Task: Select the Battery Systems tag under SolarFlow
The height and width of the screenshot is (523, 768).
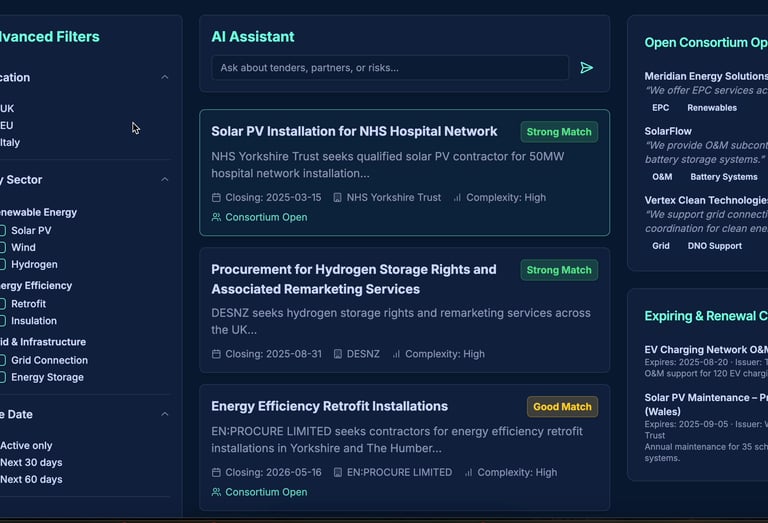Action: click(724, 177)
